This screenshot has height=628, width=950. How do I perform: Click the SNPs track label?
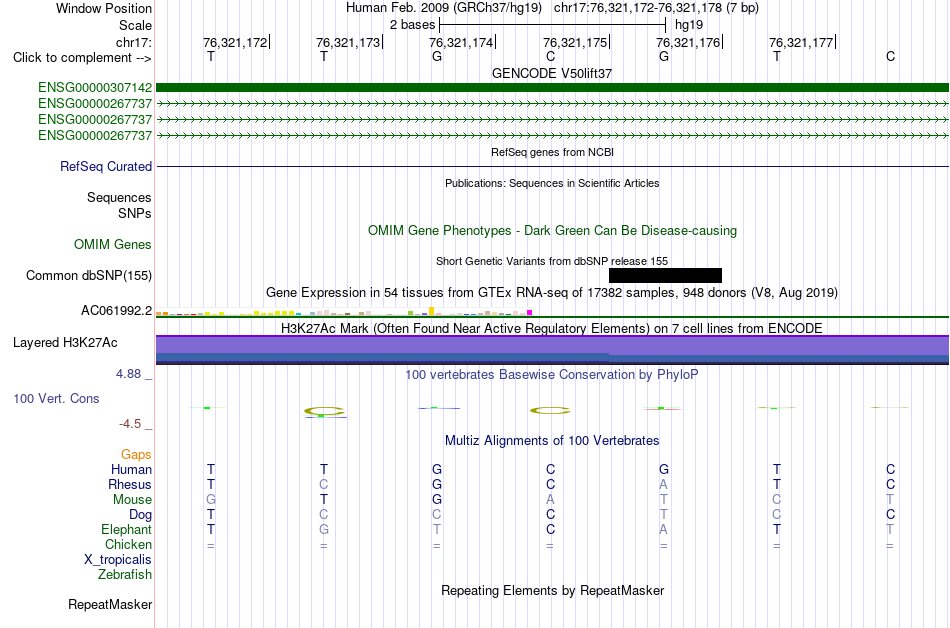pos(135,213)
